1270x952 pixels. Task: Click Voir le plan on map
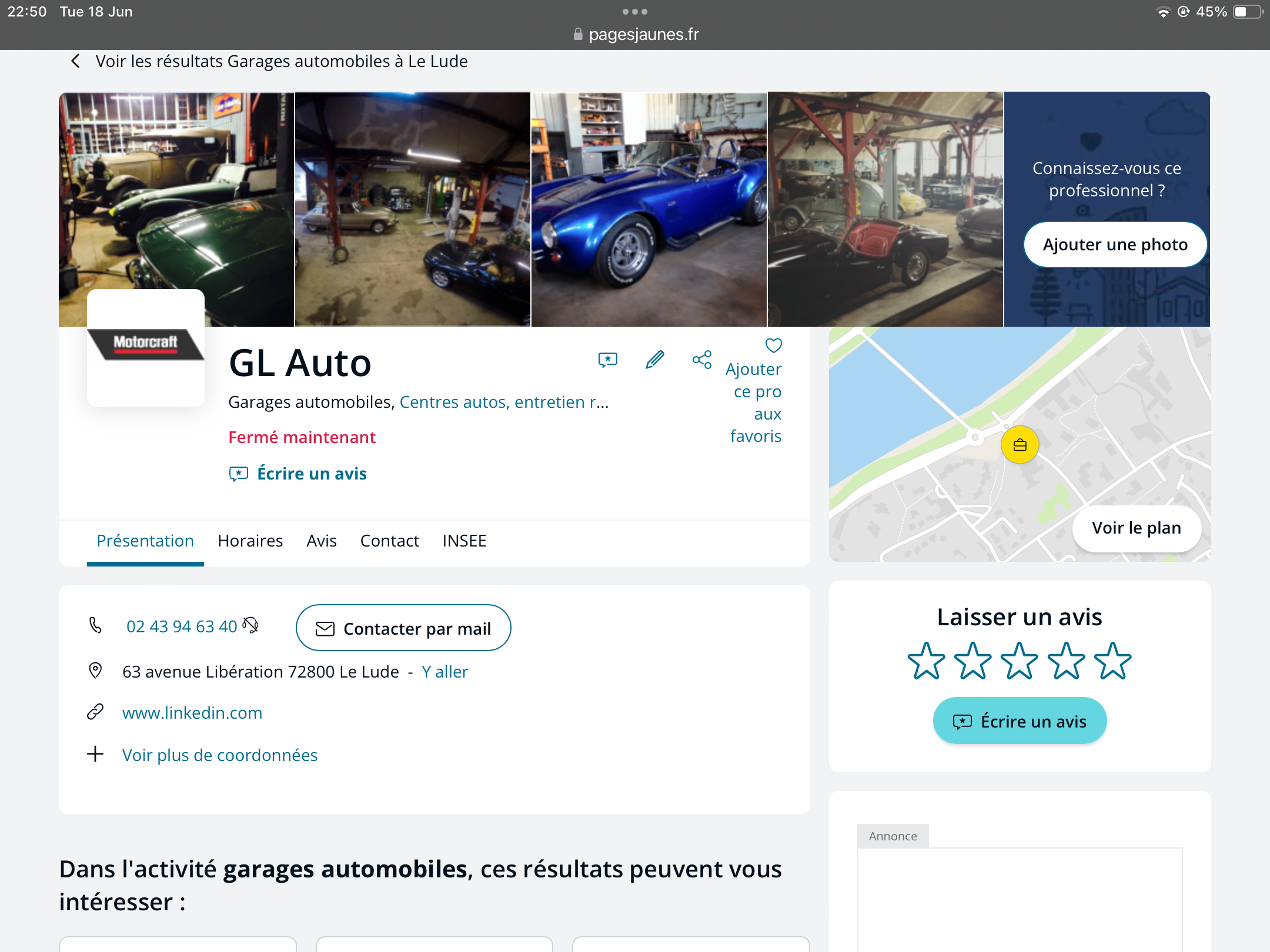pos(1136,528)
